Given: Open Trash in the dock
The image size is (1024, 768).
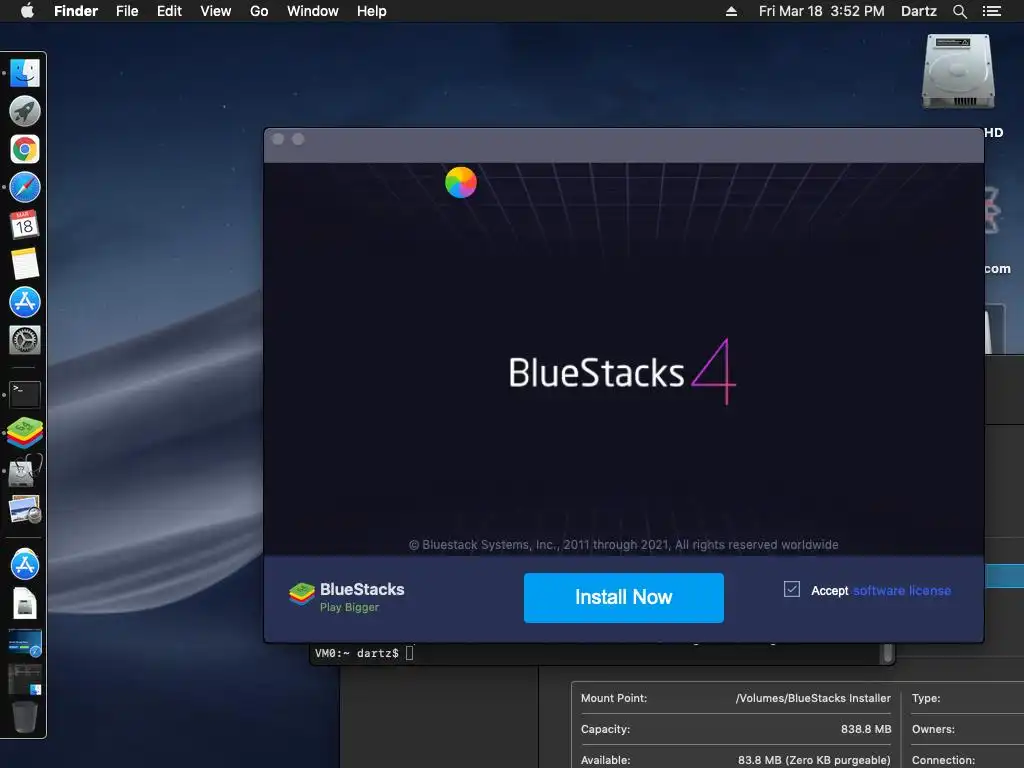Looking at the screenshot, I should pos(25,717).
